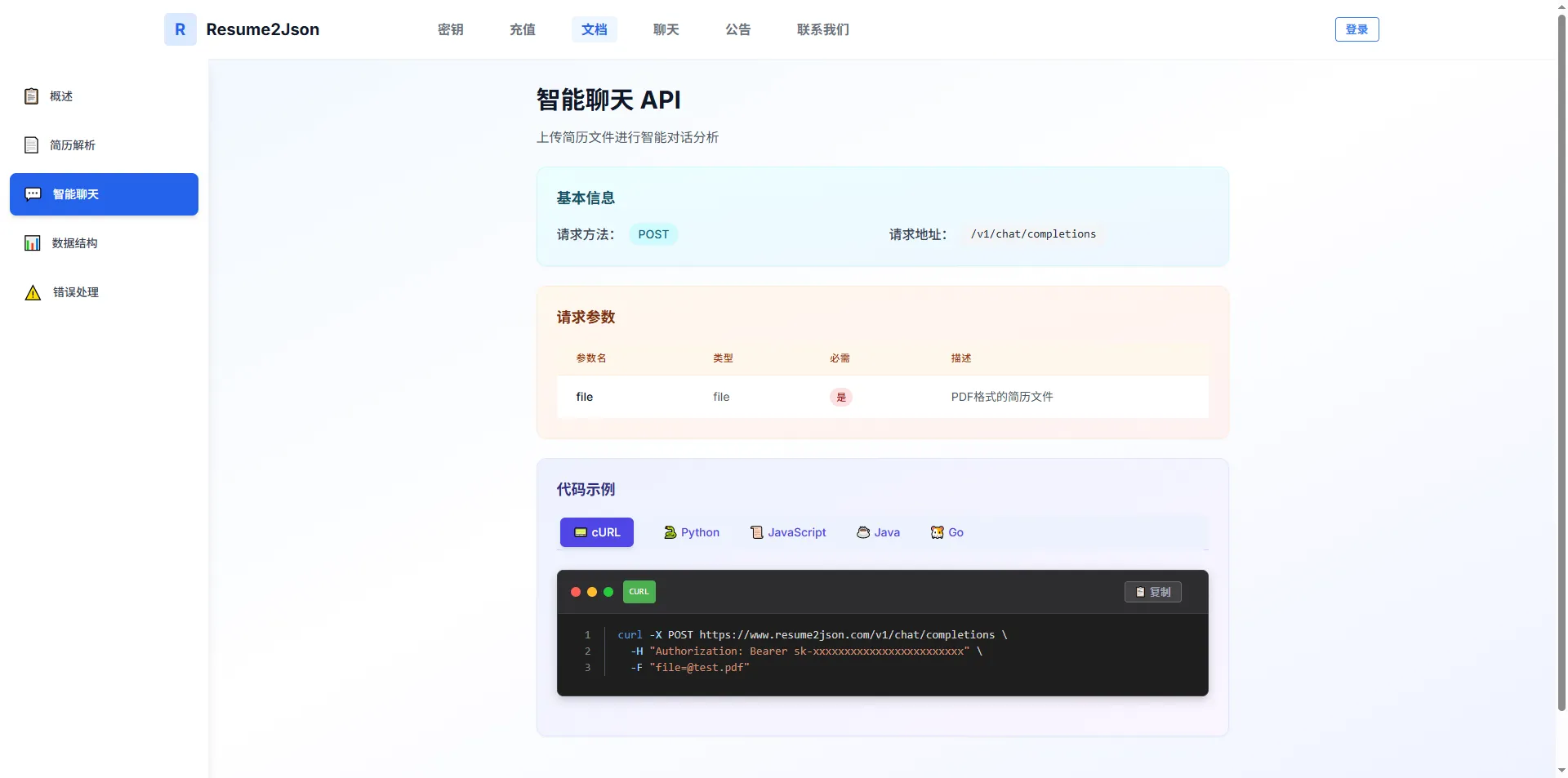The height and width of the screenshot is (778, 1568).
Task: Click the red dot in code window
Action: 576,592
